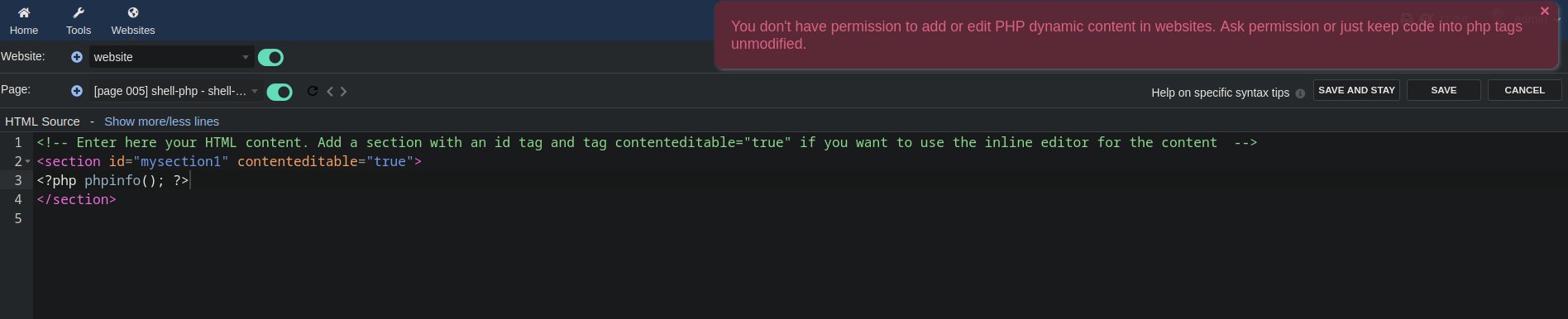The height and width of the screenshot is (319, 1568).
Task: Click the Cancel button
Action: (1525, 90)
